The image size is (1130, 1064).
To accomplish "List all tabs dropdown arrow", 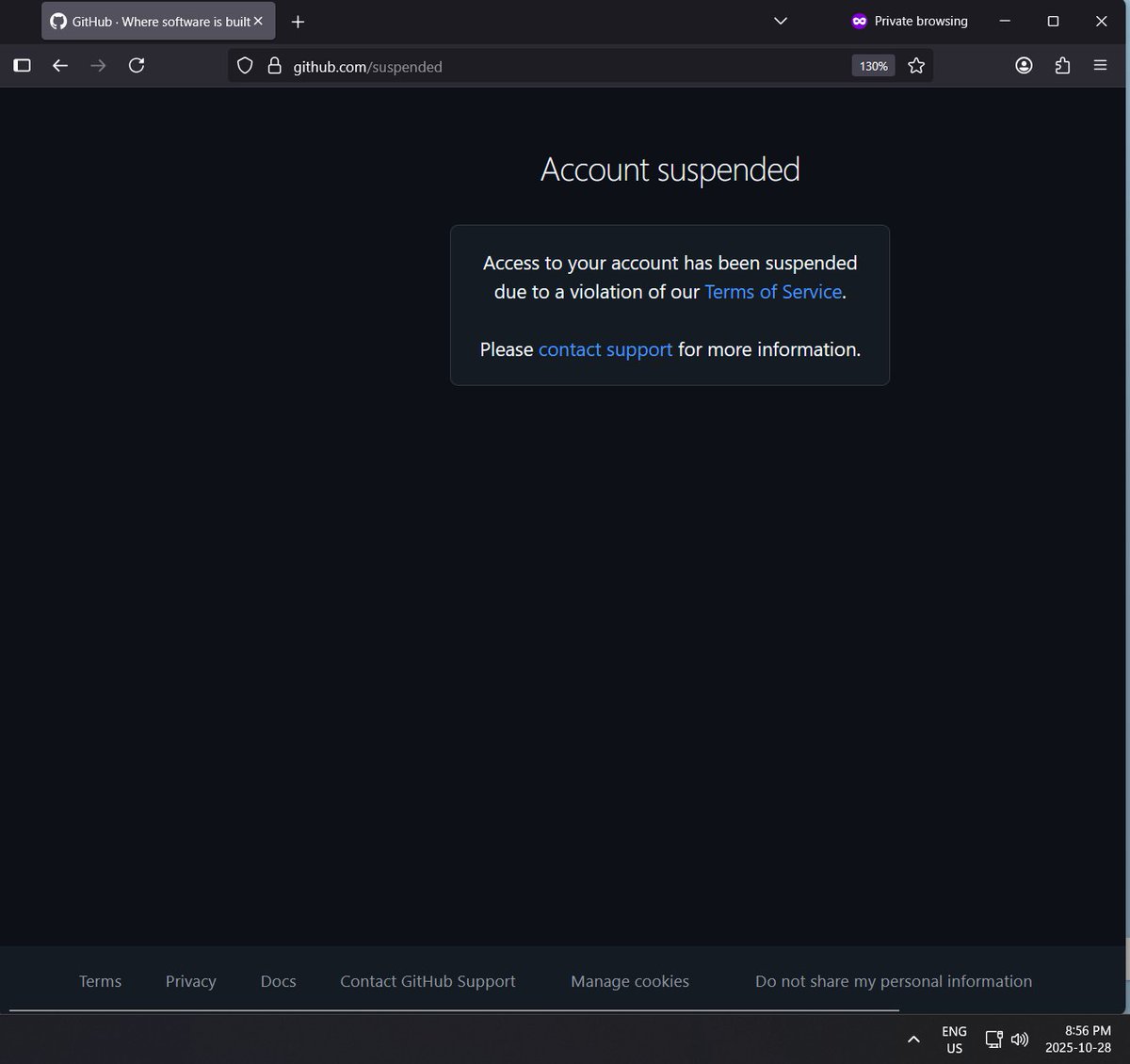I will coord(780,21).
